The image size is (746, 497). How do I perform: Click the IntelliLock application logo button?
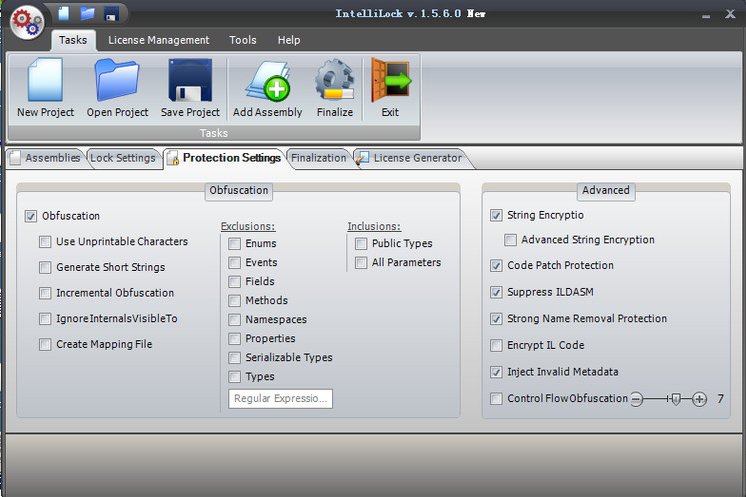[27, 20]
